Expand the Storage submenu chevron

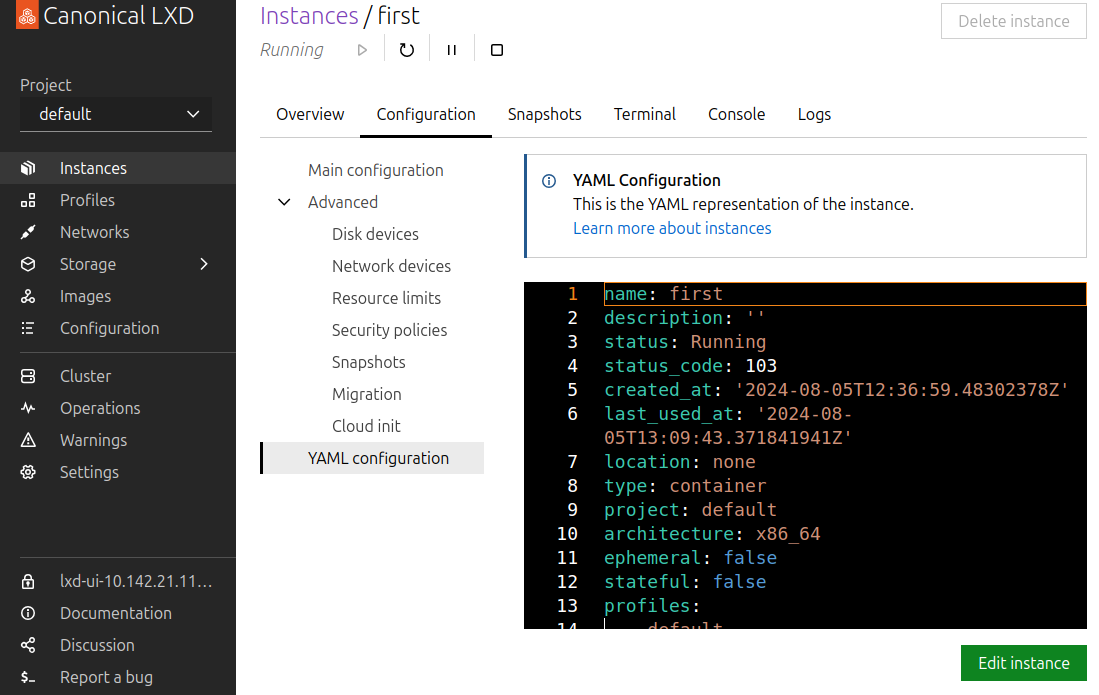point(204,264)
